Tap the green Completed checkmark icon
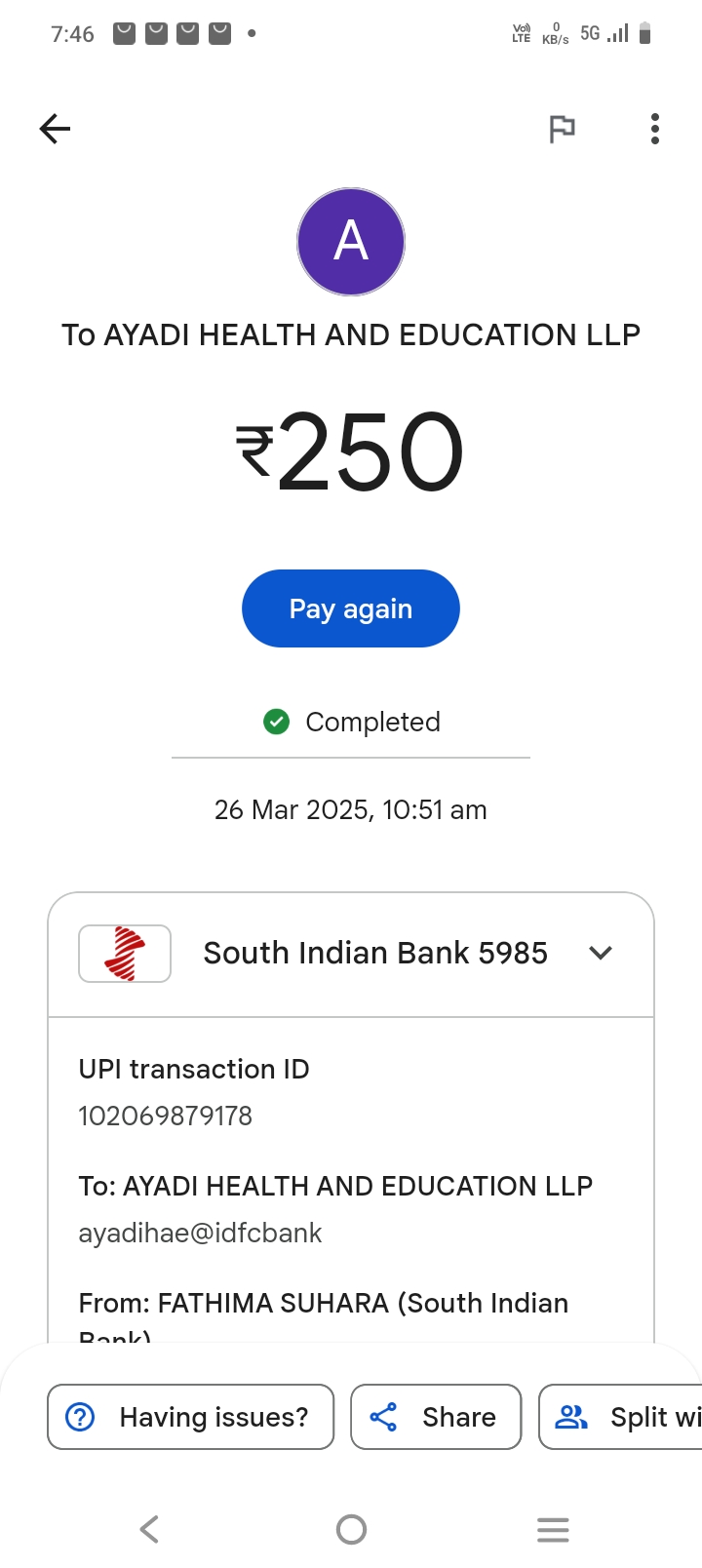Screen dimensions: 702x1568 coord(277,722)
